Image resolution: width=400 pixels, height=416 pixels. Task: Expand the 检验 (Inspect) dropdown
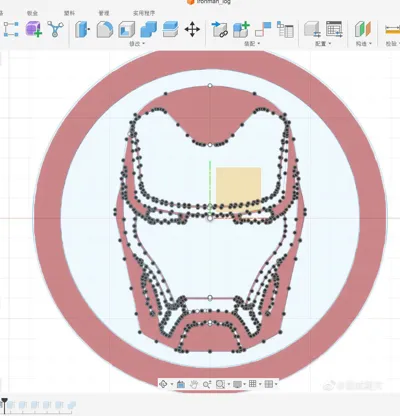(x=393, y=44)
